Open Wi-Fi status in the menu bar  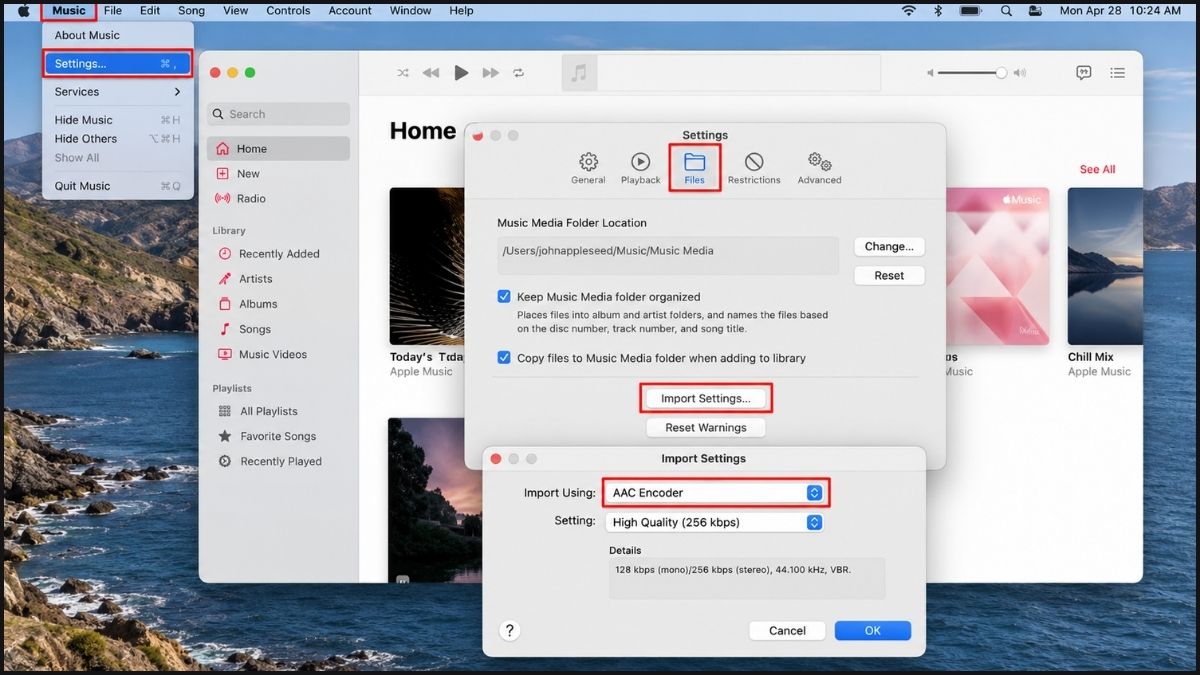[x=908, y=10]
